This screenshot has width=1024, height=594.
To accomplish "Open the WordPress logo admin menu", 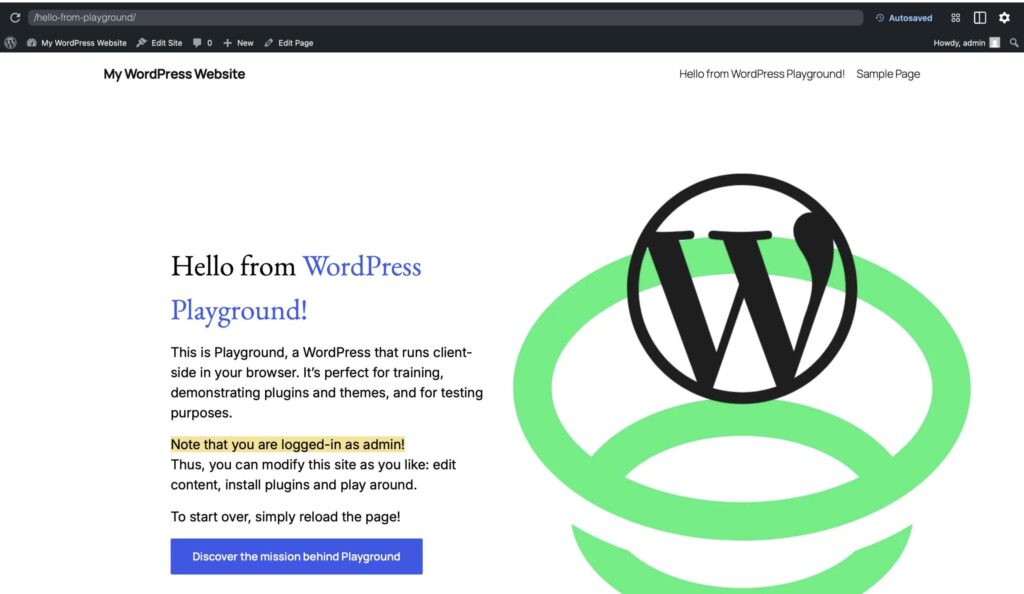I will tap(10, 43).
